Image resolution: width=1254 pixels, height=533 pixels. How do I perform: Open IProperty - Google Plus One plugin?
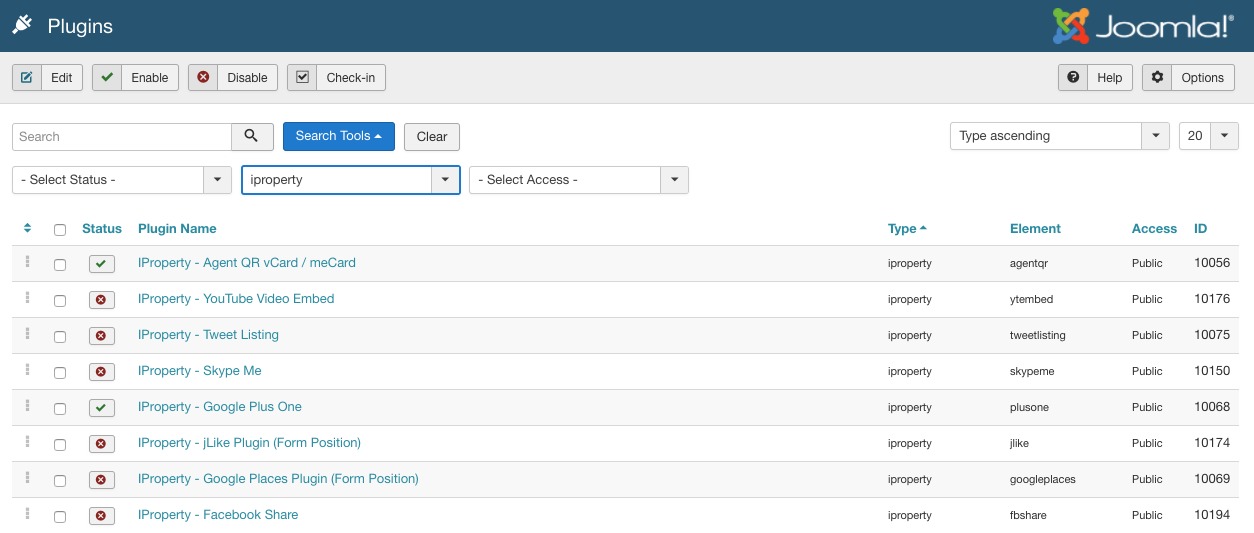[220, 407]
